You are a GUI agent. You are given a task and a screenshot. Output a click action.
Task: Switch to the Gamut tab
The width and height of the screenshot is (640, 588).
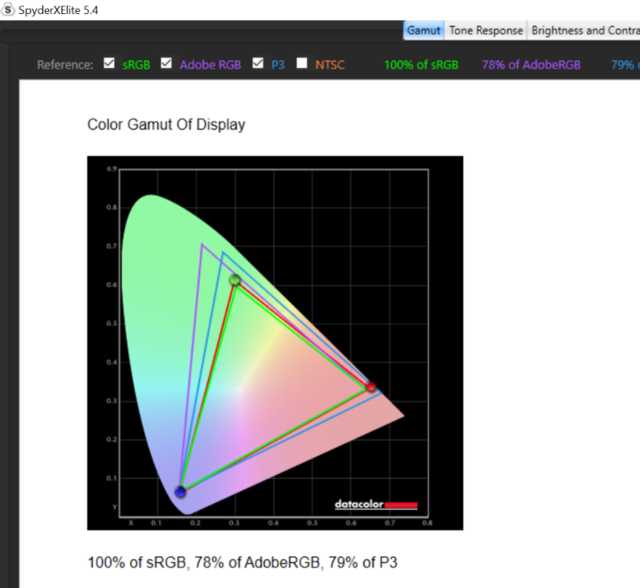tap(424, 30)
